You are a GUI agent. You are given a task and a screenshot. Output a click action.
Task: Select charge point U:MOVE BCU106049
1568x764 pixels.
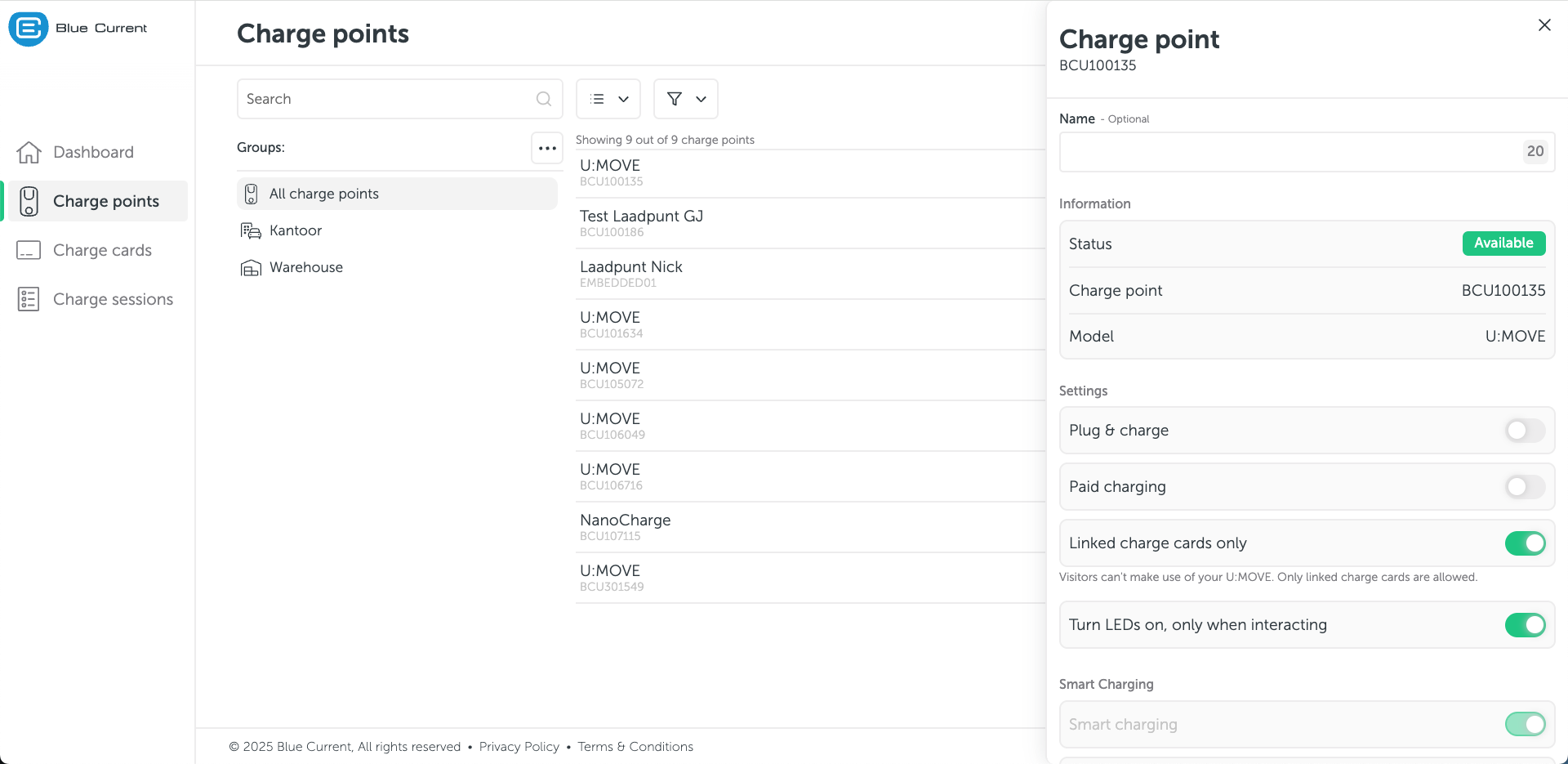810,427
